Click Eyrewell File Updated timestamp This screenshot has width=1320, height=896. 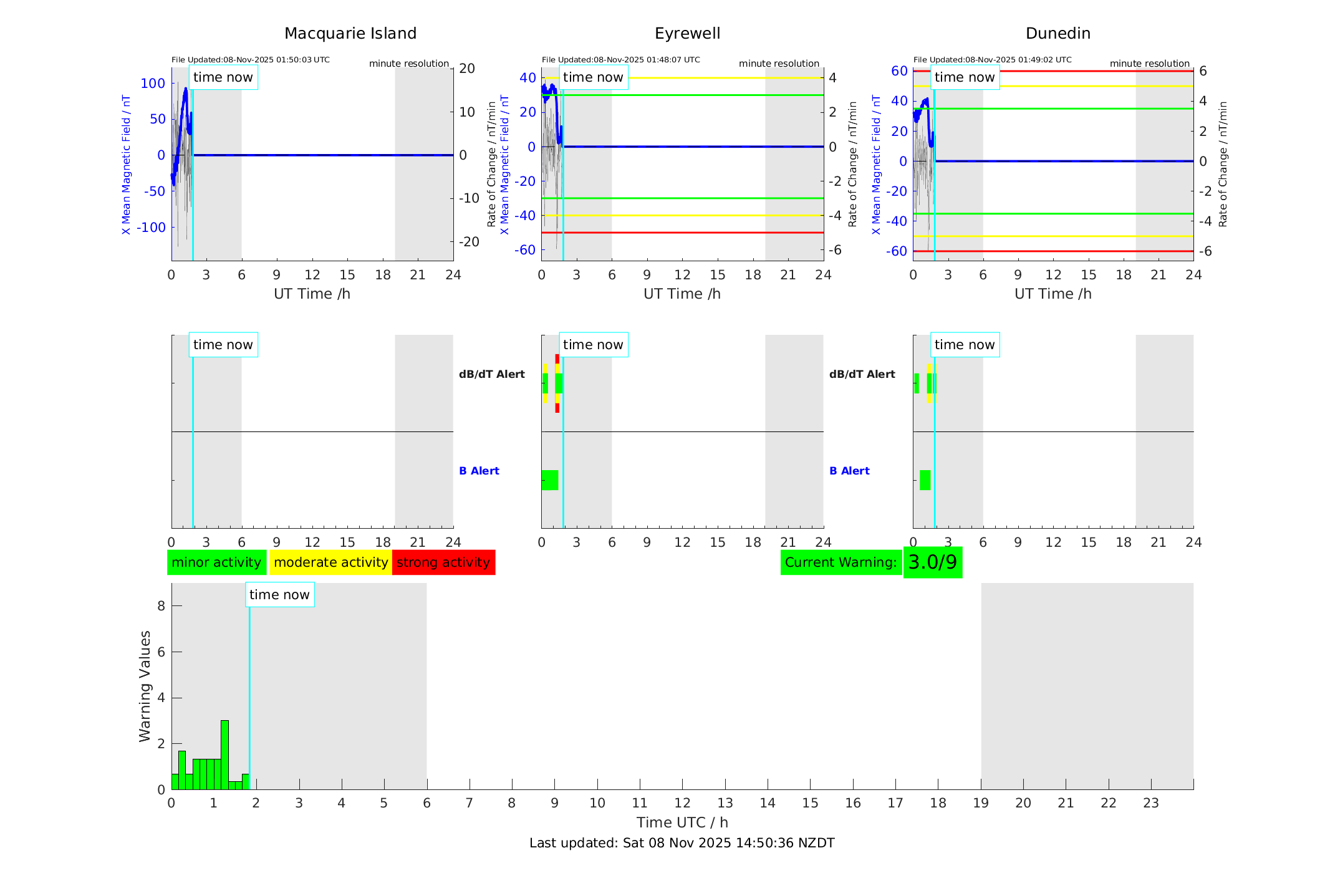620,60
